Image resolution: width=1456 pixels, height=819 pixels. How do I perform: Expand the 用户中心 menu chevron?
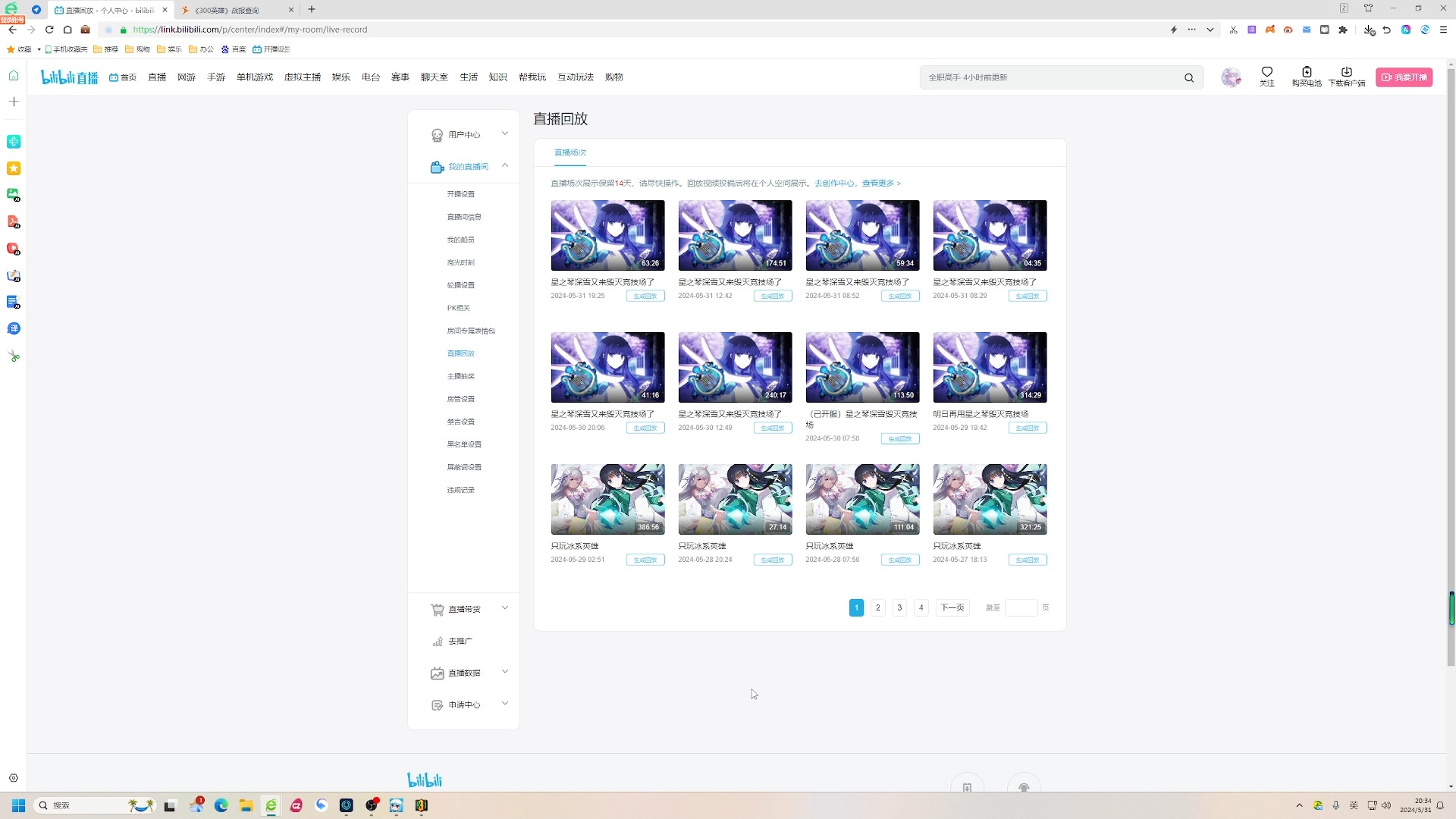[505, 133]
